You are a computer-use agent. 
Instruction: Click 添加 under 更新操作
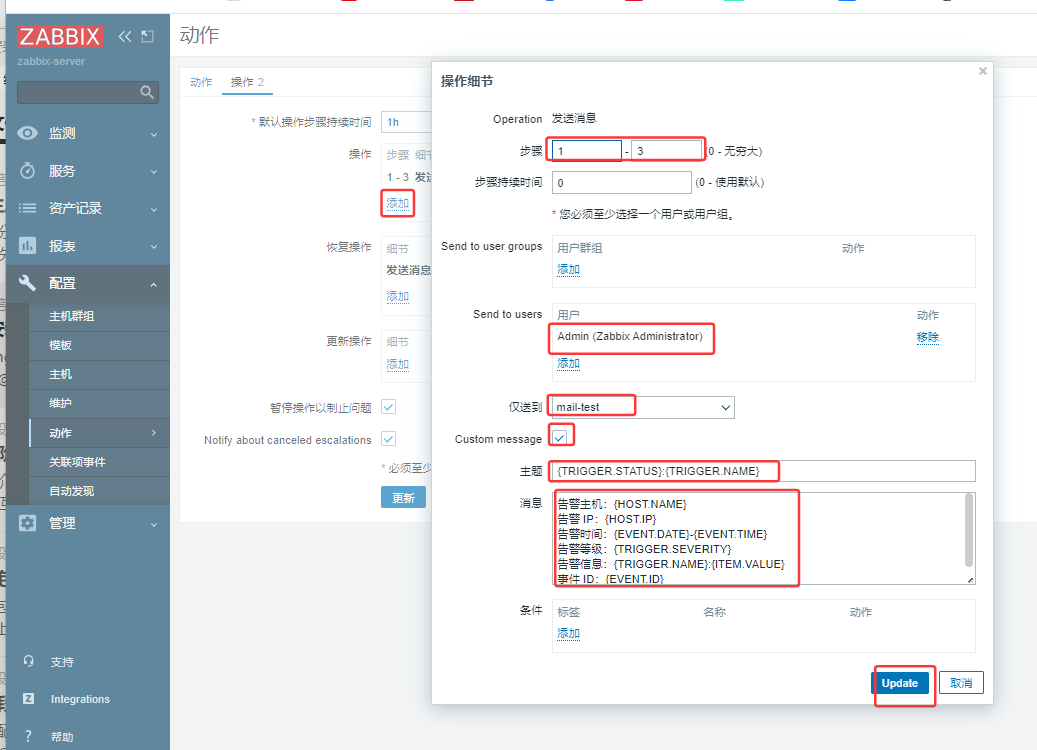point(397,364)
